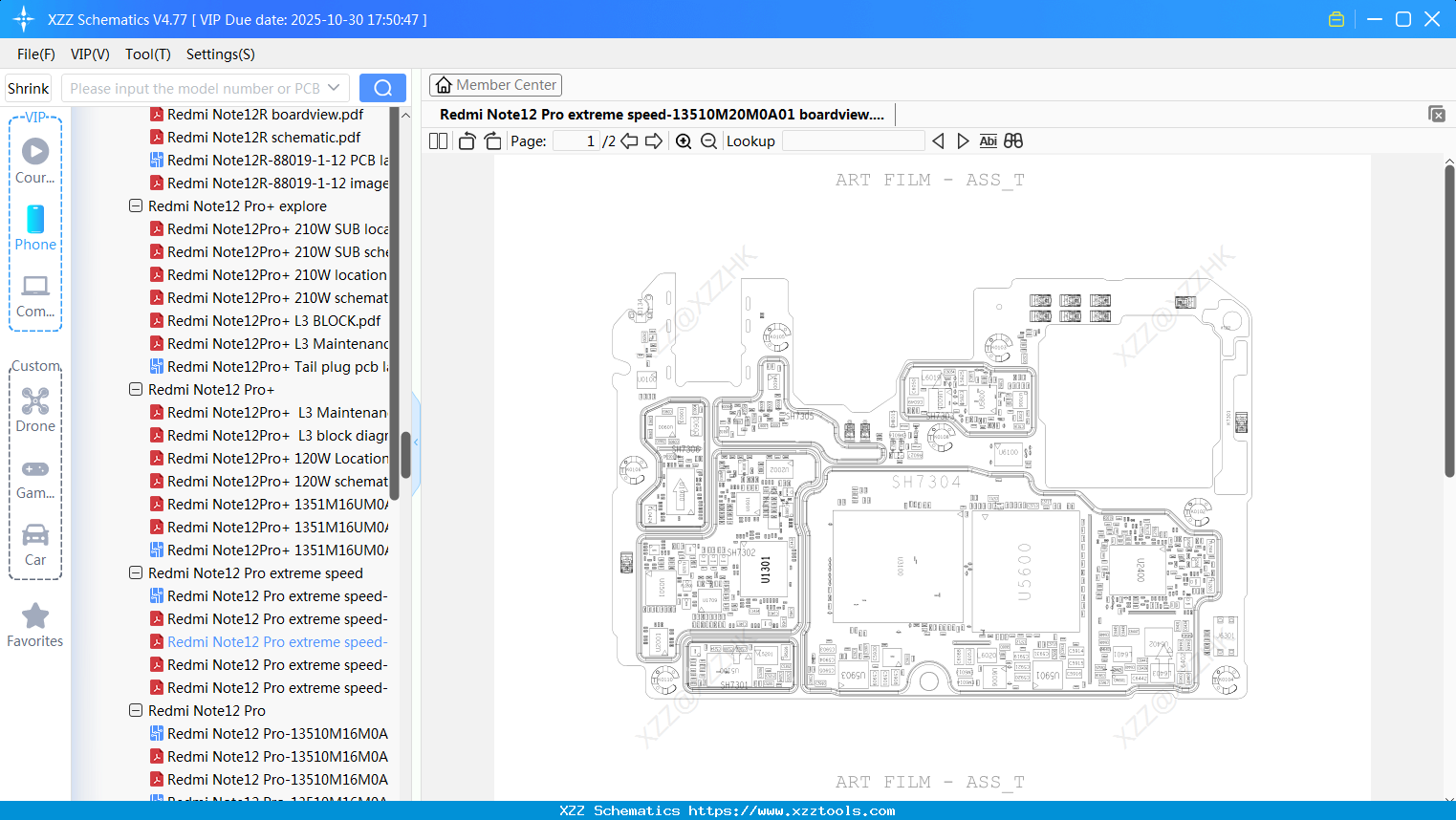Image resolution: width=1456 pixels, height=820 pixels.
Task: Open the binoculars search tool
Action: click(1013, 140)
